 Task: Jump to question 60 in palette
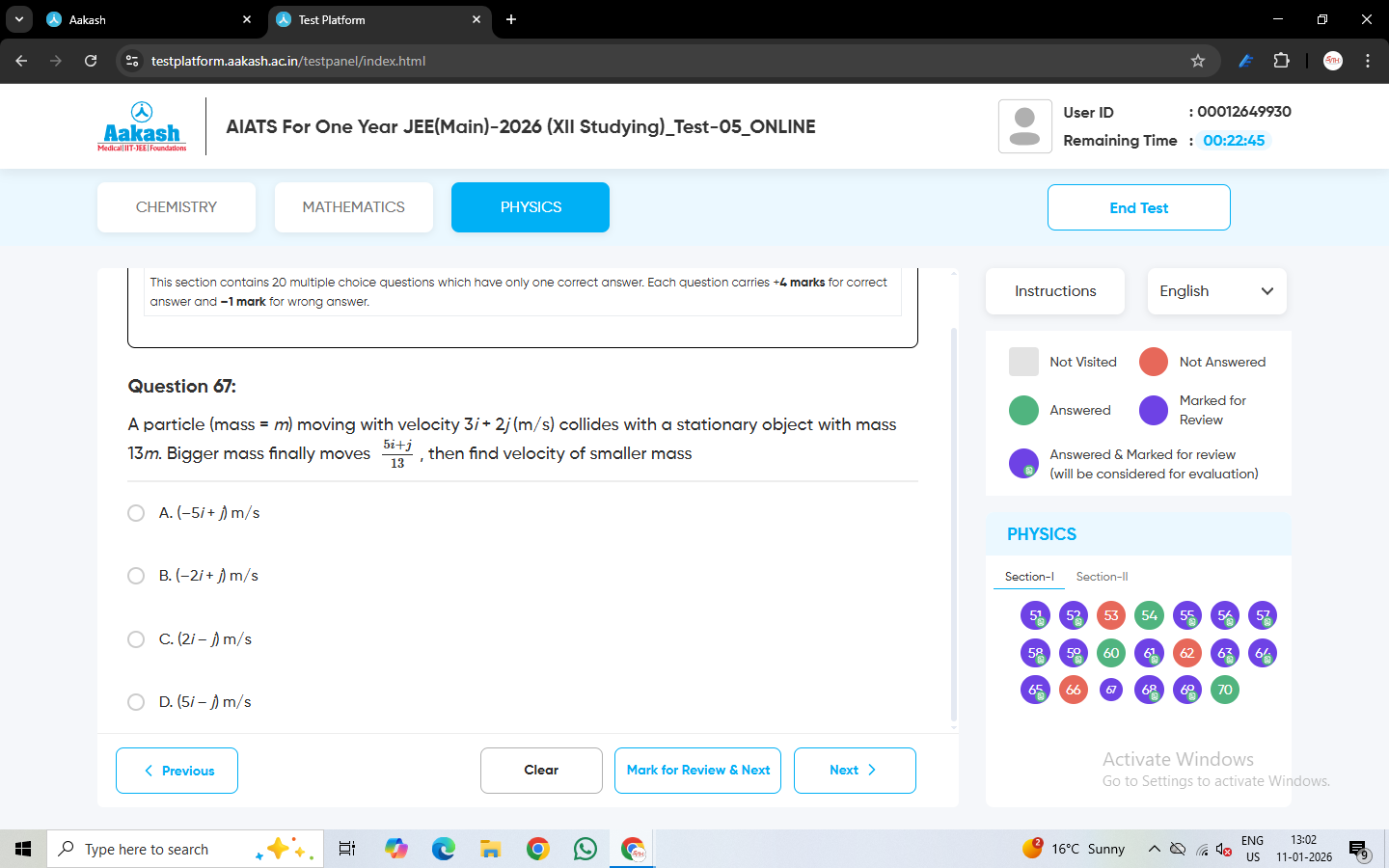coord(1111,653)
